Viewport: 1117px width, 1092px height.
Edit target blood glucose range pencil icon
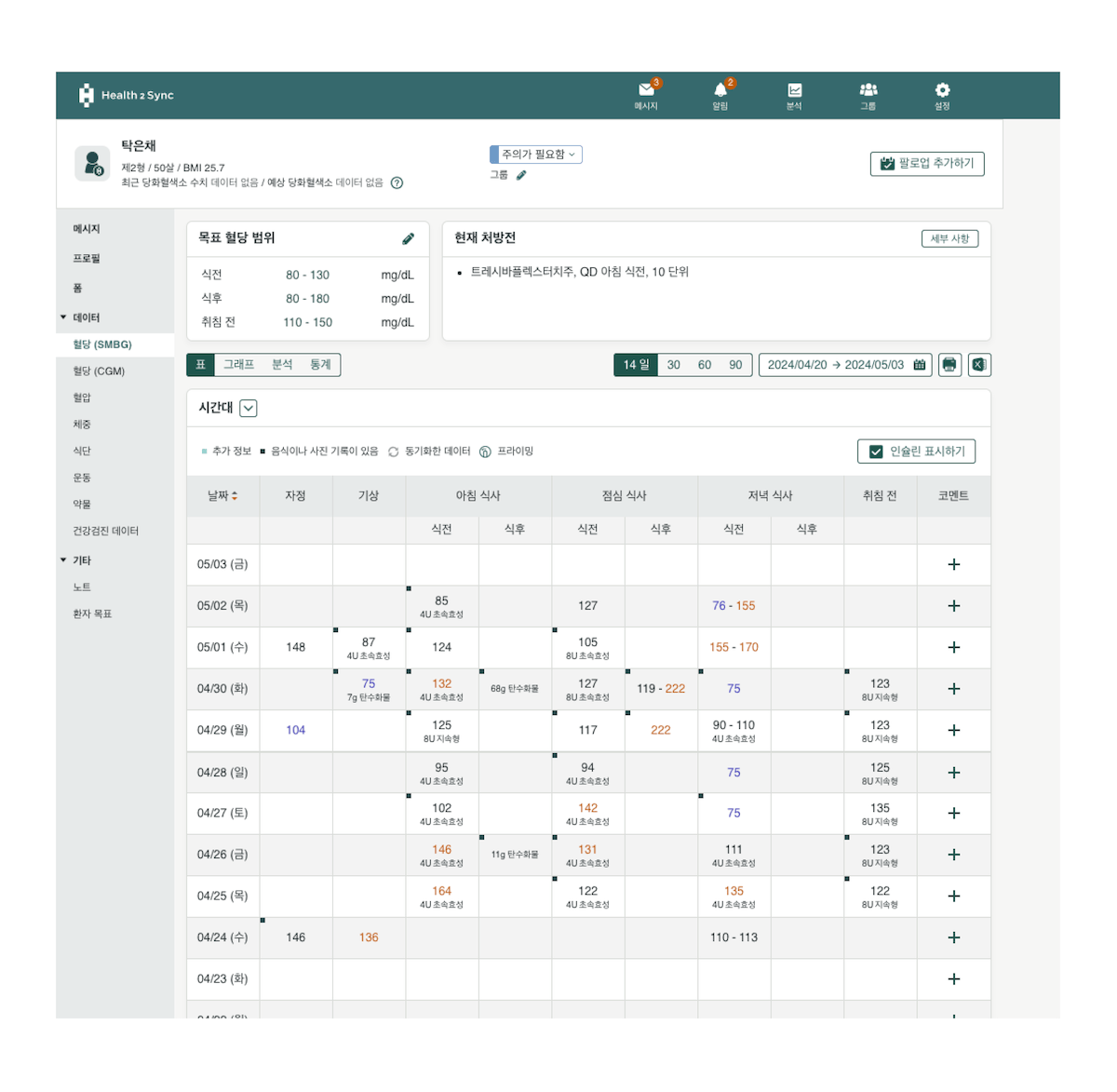pos(408,239)
